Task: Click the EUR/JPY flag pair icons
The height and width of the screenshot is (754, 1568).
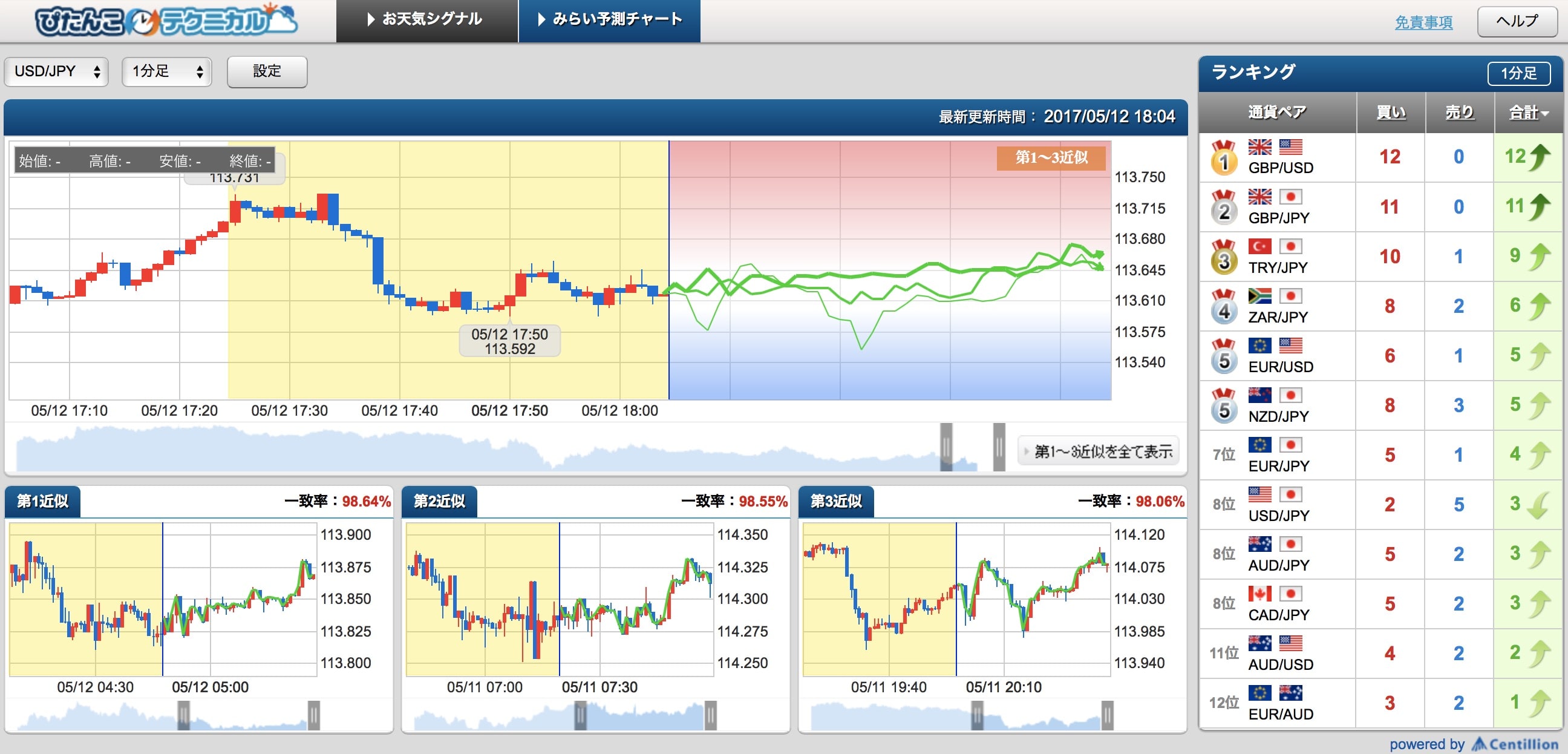Action: [1275, 445]
